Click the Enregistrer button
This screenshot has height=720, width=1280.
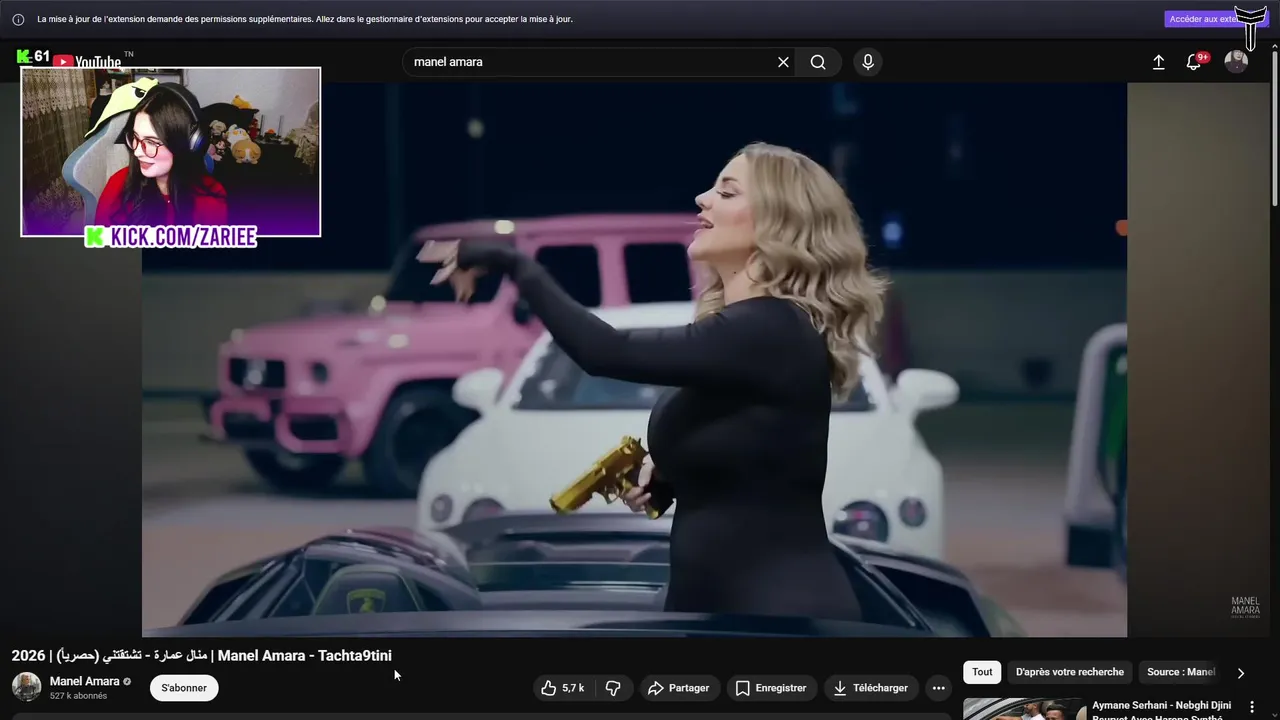(x=770, y=688)
